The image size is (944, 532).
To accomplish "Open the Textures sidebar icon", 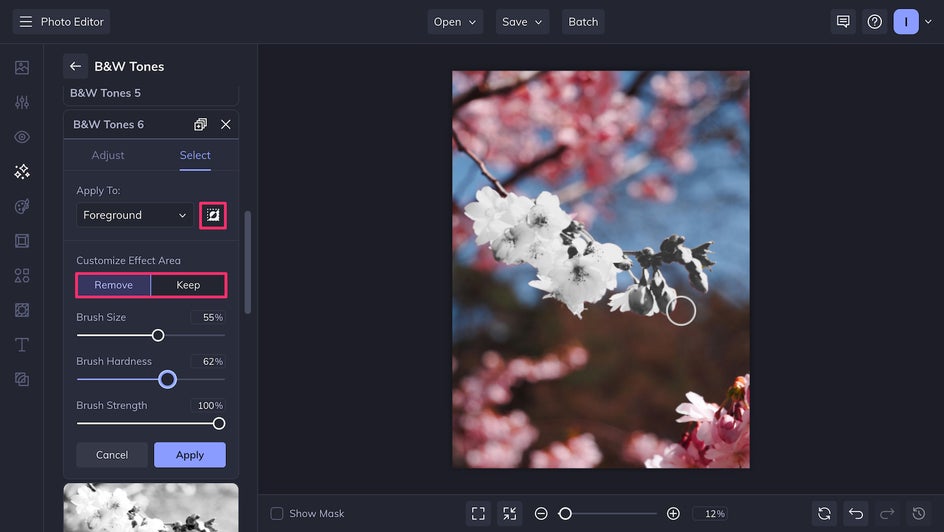I will 22,379.
